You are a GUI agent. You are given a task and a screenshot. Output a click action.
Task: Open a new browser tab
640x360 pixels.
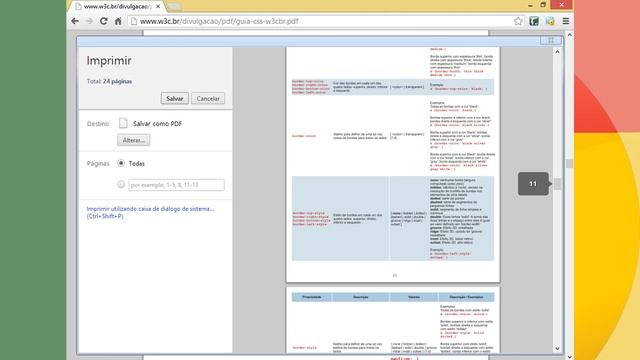coord(174,7)
